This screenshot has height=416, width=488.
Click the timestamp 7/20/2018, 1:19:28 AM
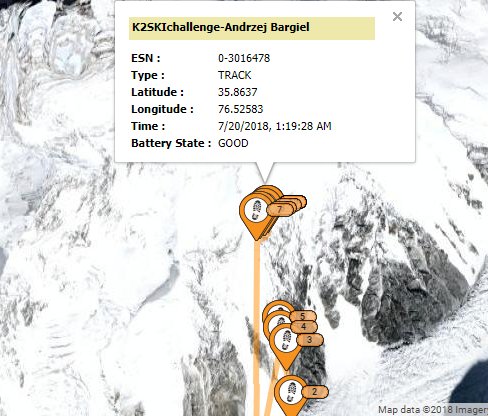(x=275, y=126)
